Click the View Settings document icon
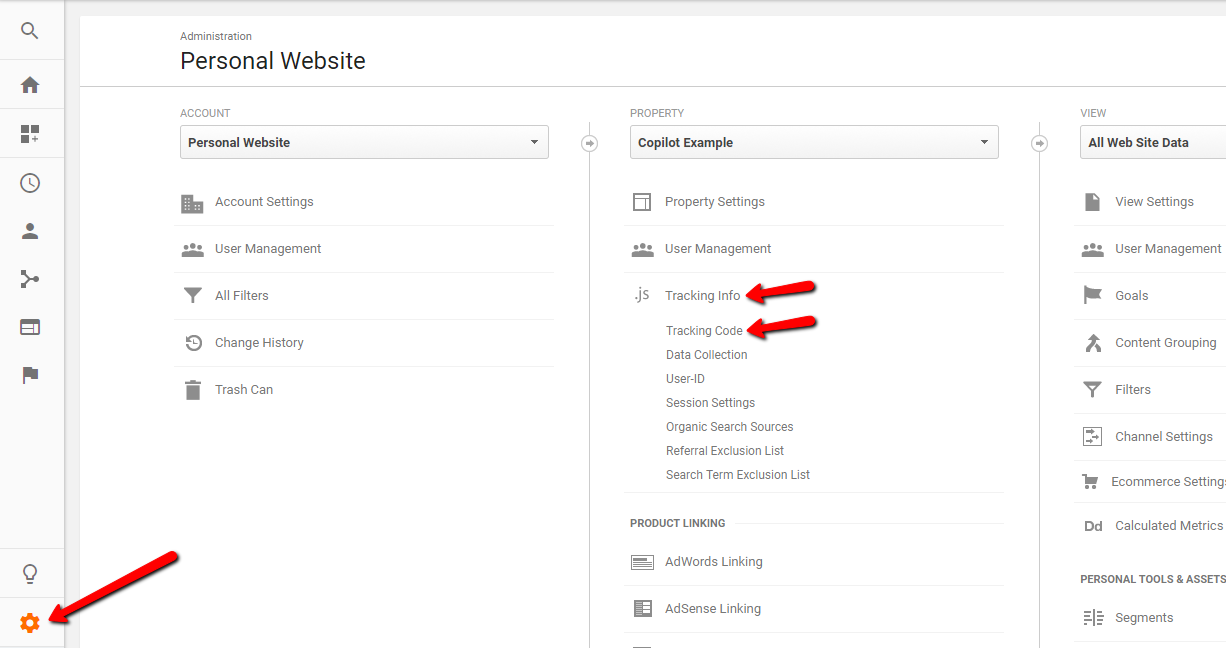Viewport: 1226px width, 648px height. click(1092, 202)
